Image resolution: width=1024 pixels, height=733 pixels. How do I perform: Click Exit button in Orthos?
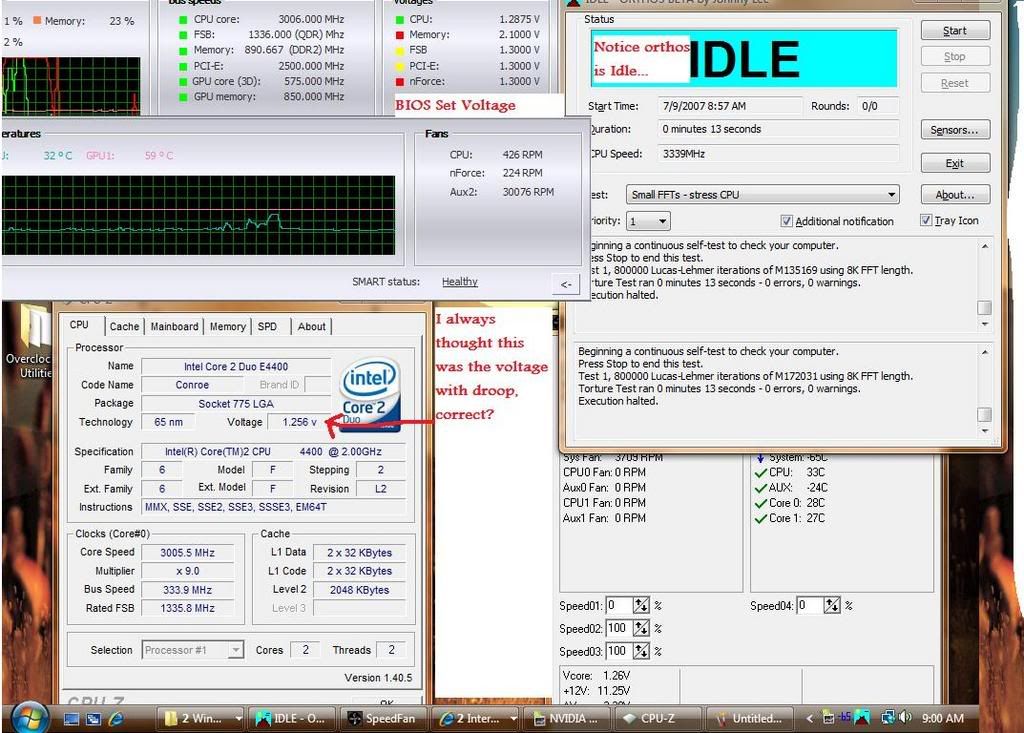coord(955,163)
